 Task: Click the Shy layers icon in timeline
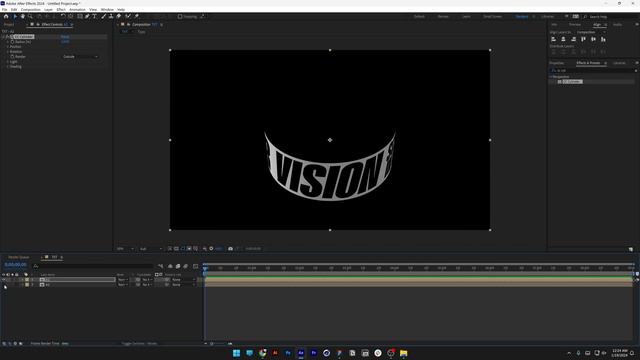[170, 266]
